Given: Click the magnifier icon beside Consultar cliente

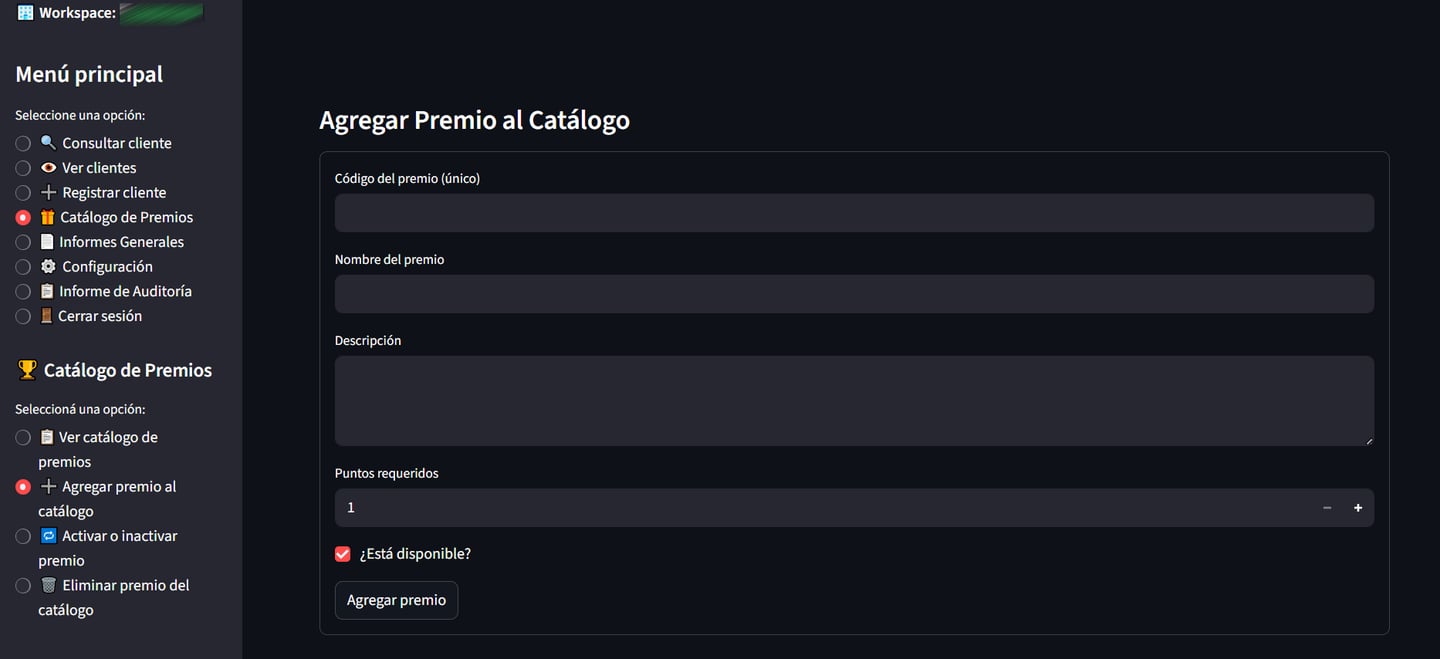Looking at the screenshot, I should [x=48, y=143].
